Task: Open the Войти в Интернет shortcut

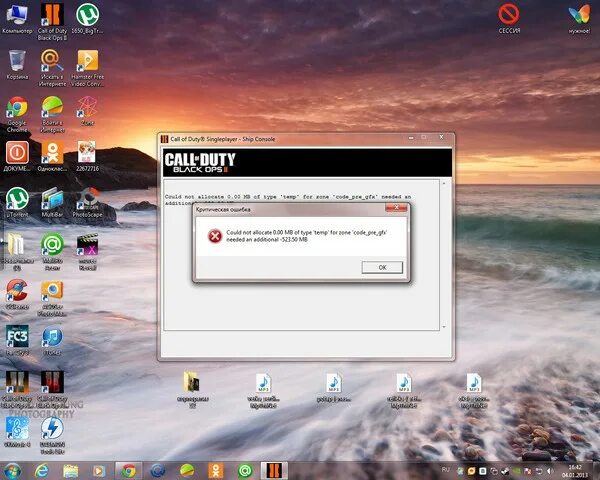Action: pyautogui.click(x=52, y=114)
